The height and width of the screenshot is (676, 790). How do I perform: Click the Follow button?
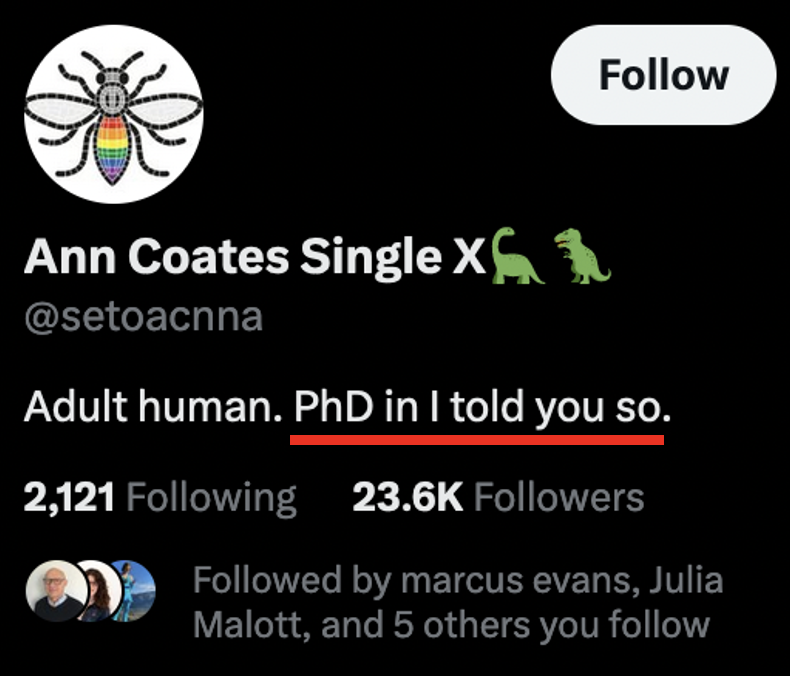[663, 76]
